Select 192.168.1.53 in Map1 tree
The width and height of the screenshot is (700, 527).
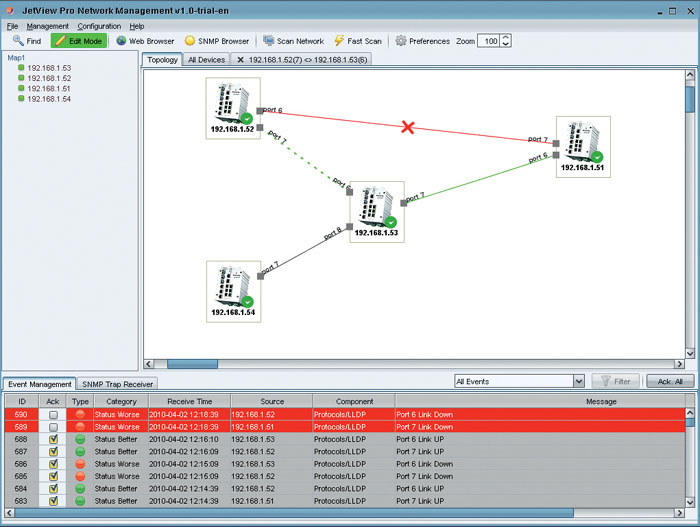[x=48, y=68]
